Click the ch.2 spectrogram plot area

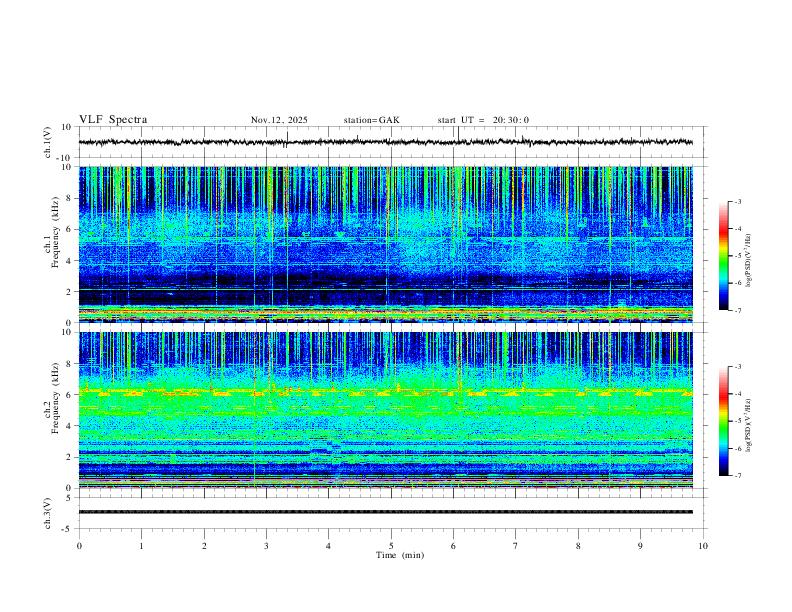click(385, 410)
